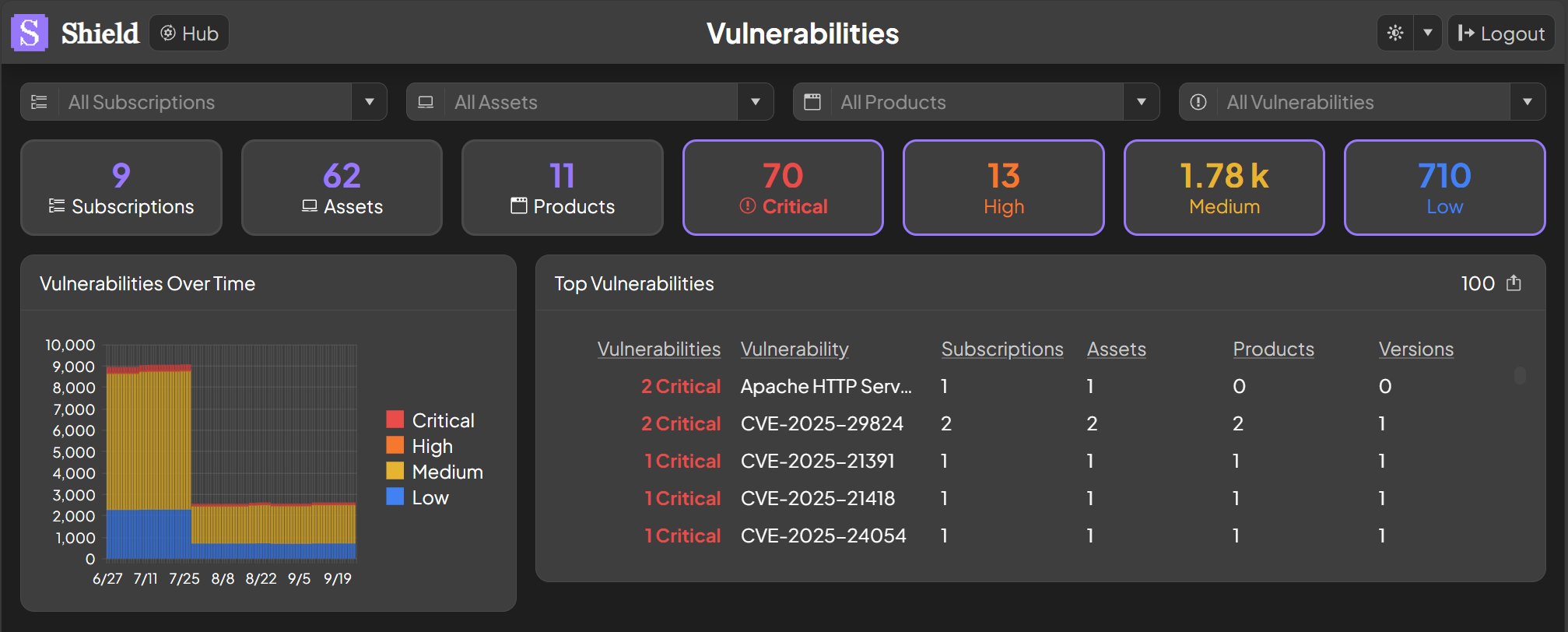The height and width of the screenshot is (632, 1568).
Task: Click CVE-2025-21418 entry
Action: [x=818, y=499]
